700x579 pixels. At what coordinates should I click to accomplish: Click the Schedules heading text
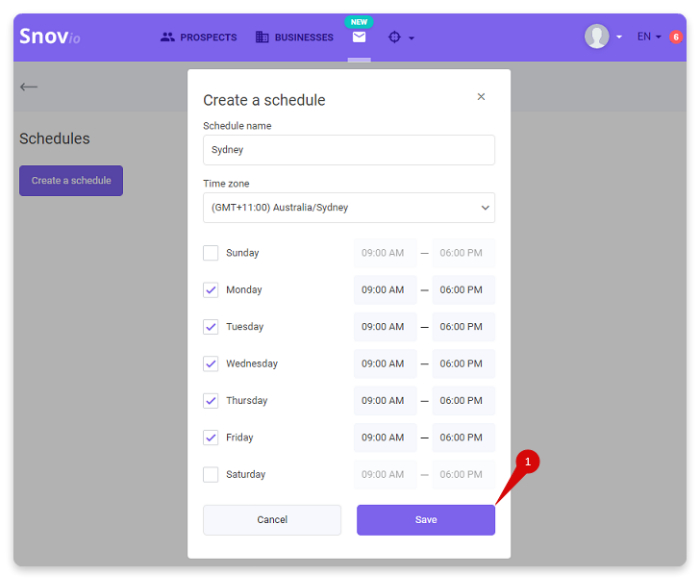click(x=54, y=138)
